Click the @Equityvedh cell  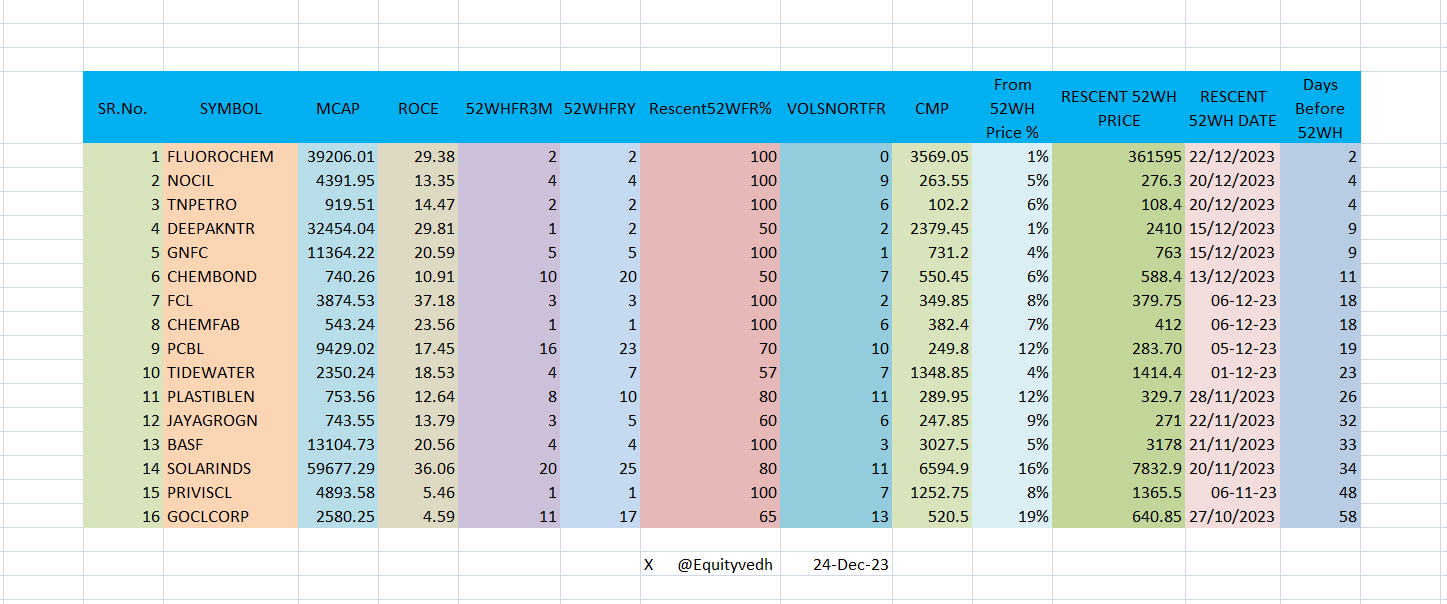point(725,564)
